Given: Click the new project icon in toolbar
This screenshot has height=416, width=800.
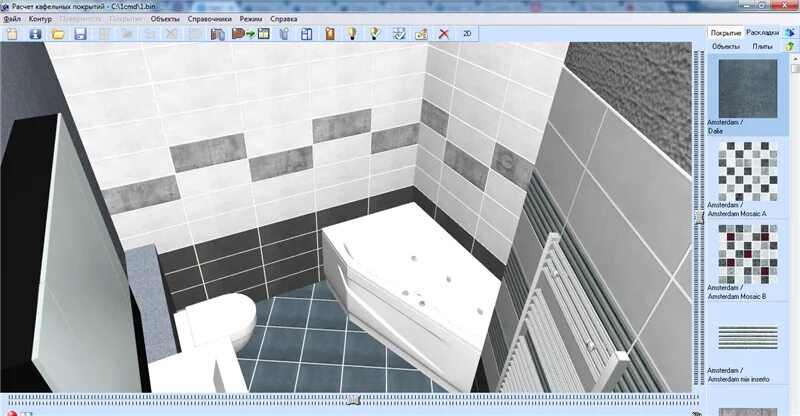Looking at the screenshot, I should (12, 33).
